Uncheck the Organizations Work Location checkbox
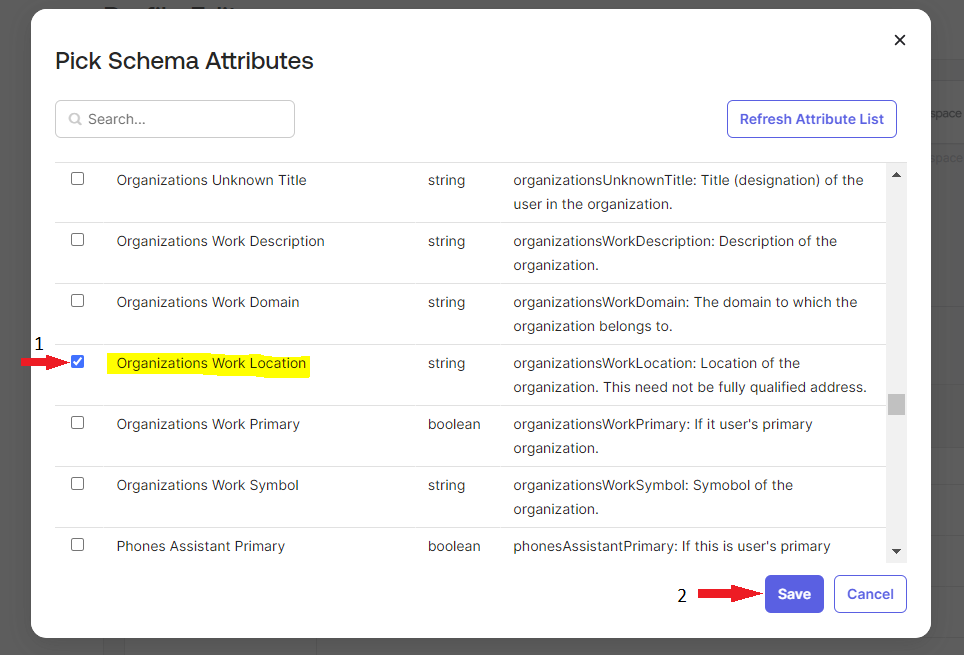The height and width of the screenshot is (655, 964). point(77,361)
